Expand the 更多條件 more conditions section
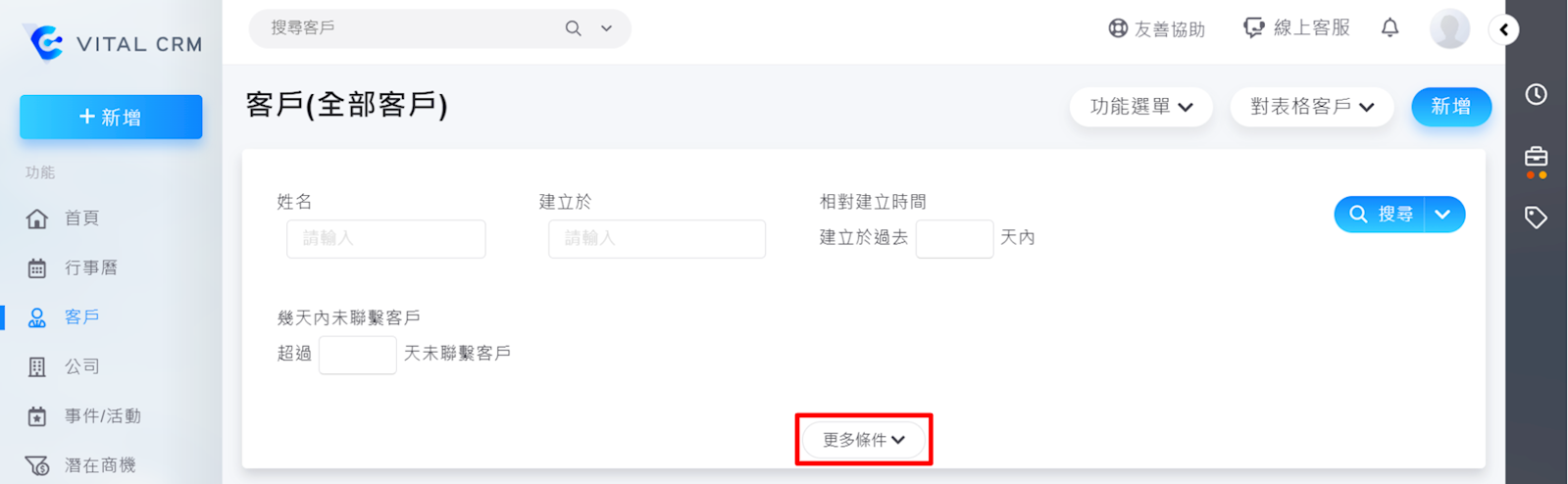The height and width of the screenshot is (484, 1568). tap(863, 440)
